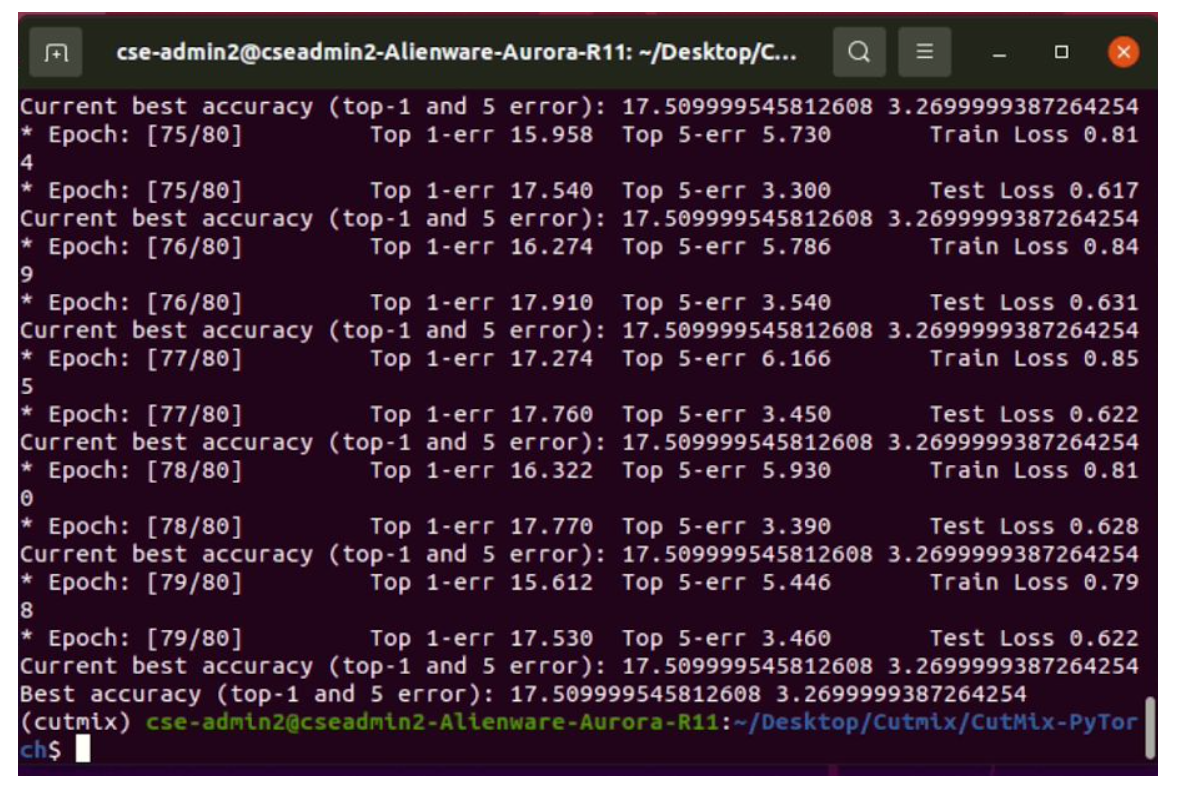Click 'Epoch: [79/80]' on the Train Loss 0.79 line
The image size is (1182, 794).
(145, 582)
